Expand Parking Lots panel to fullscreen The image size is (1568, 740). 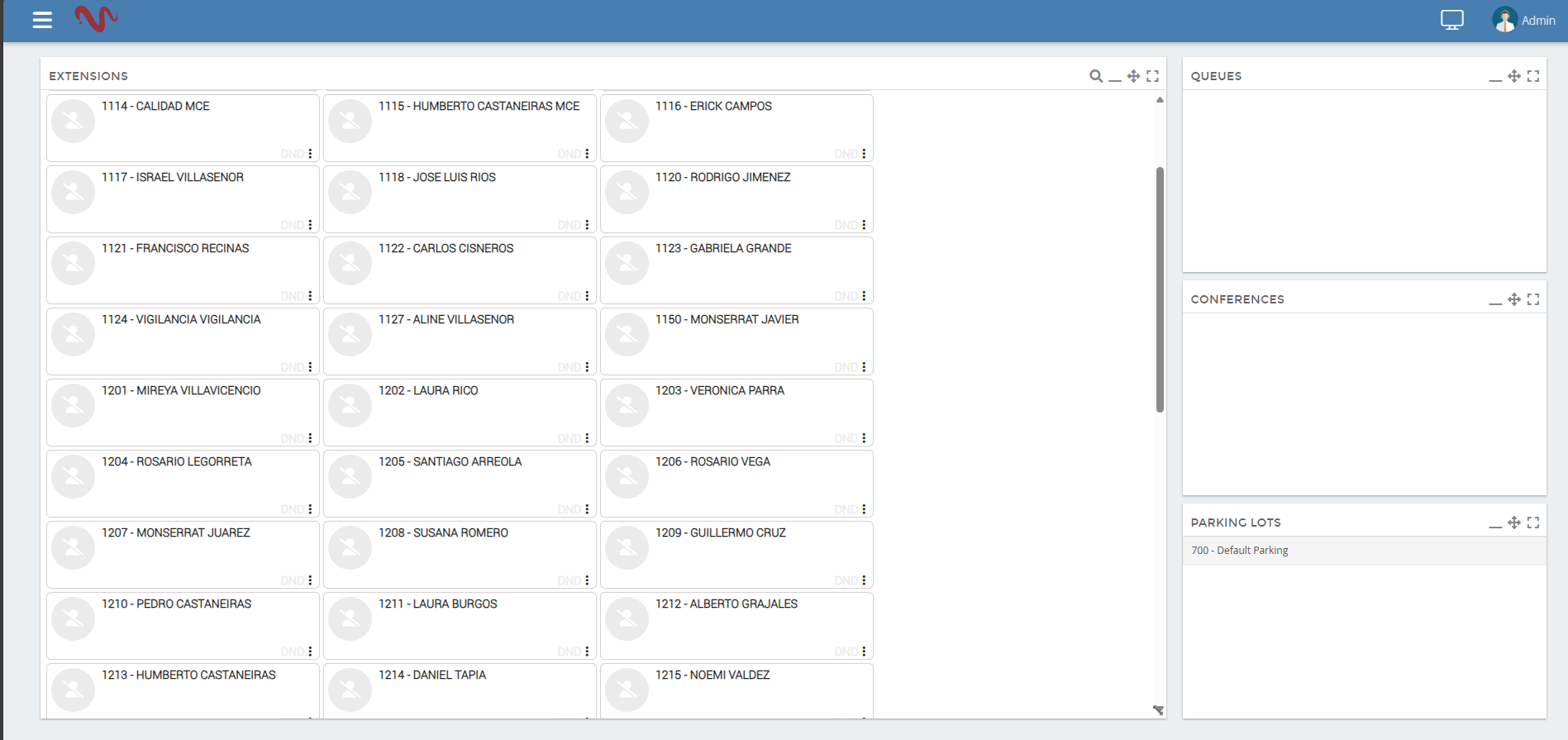[x=1533, y=523]
